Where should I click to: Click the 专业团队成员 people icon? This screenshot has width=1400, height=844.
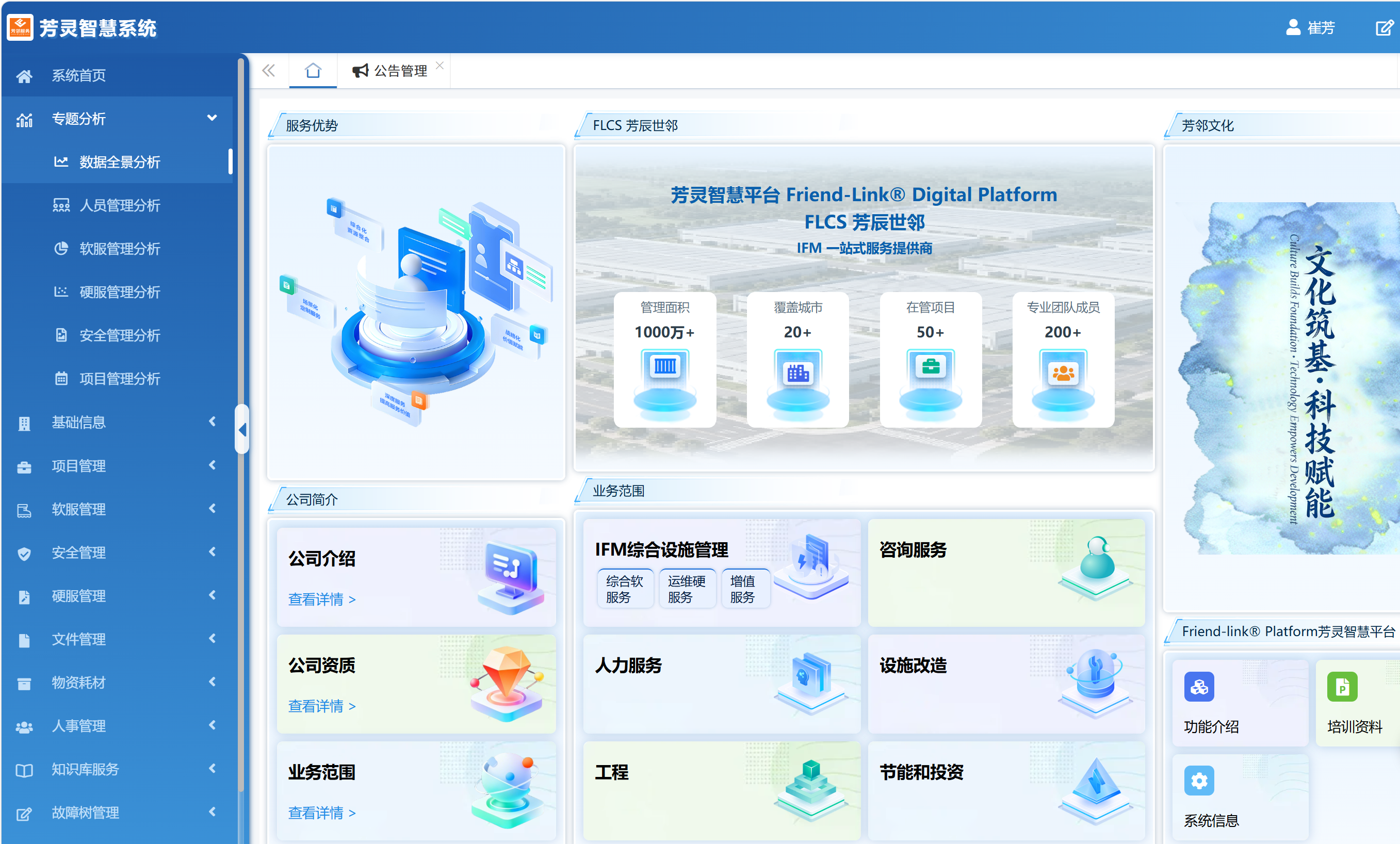[1063, 373]
